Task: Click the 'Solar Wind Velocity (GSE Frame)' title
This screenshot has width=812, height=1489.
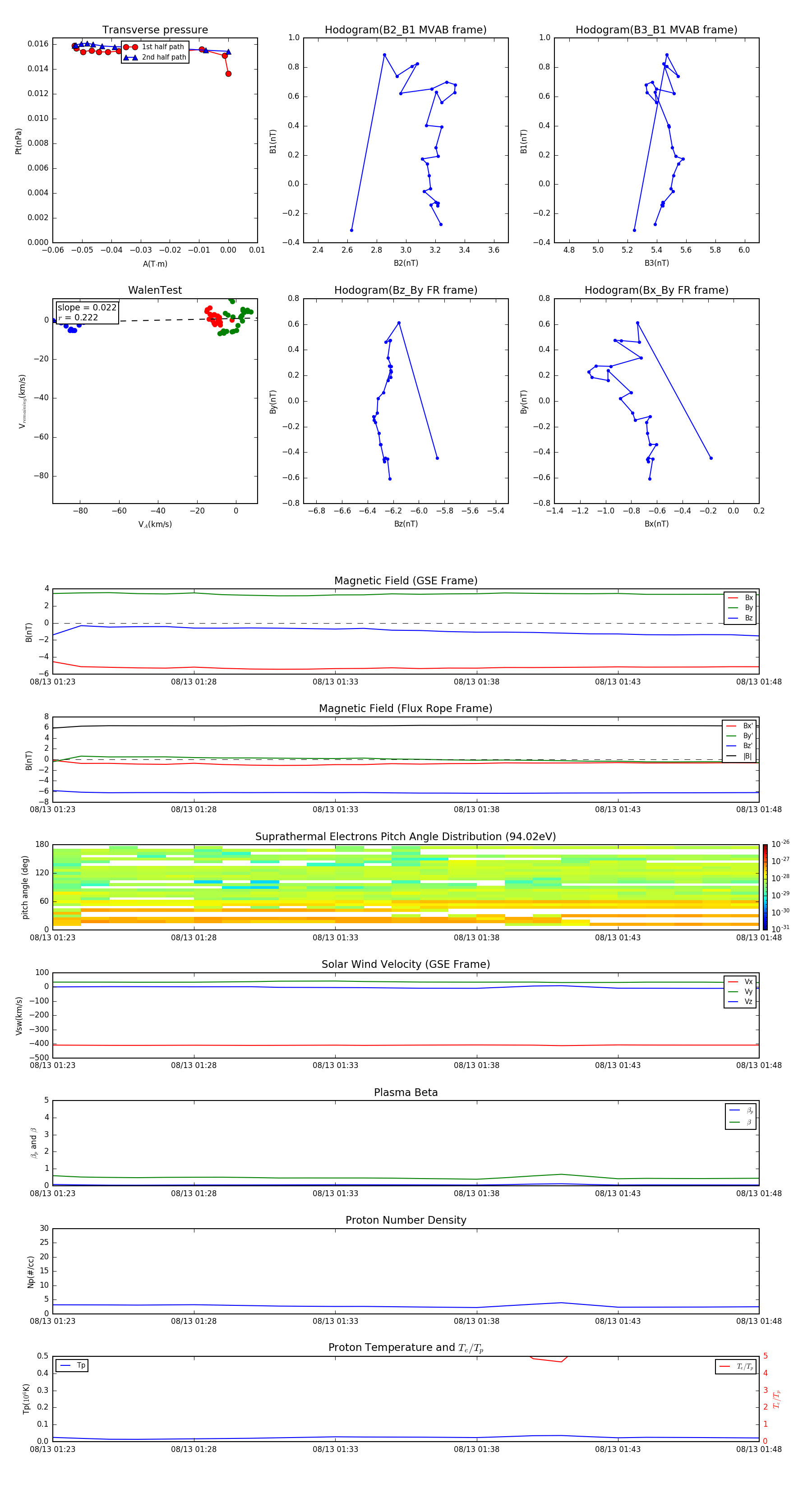Action: pos(406,965)
